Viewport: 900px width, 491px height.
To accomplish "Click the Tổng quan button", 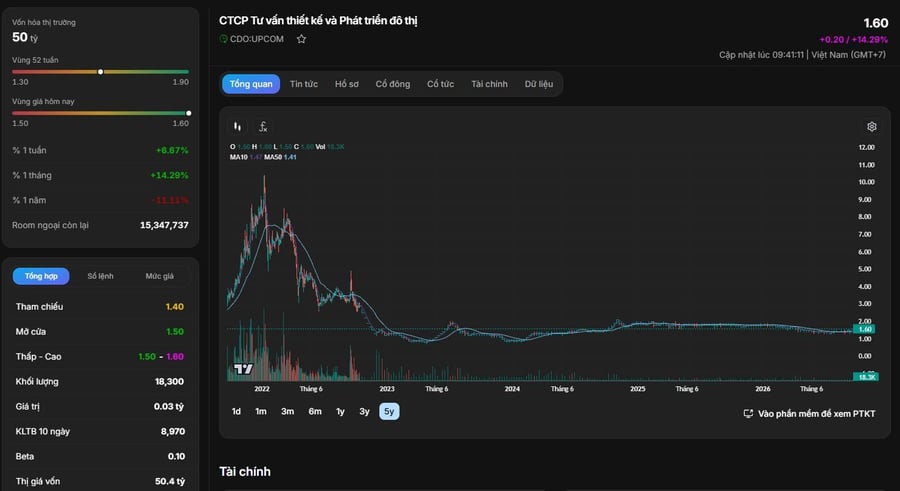I will click(x=251, y=84).
